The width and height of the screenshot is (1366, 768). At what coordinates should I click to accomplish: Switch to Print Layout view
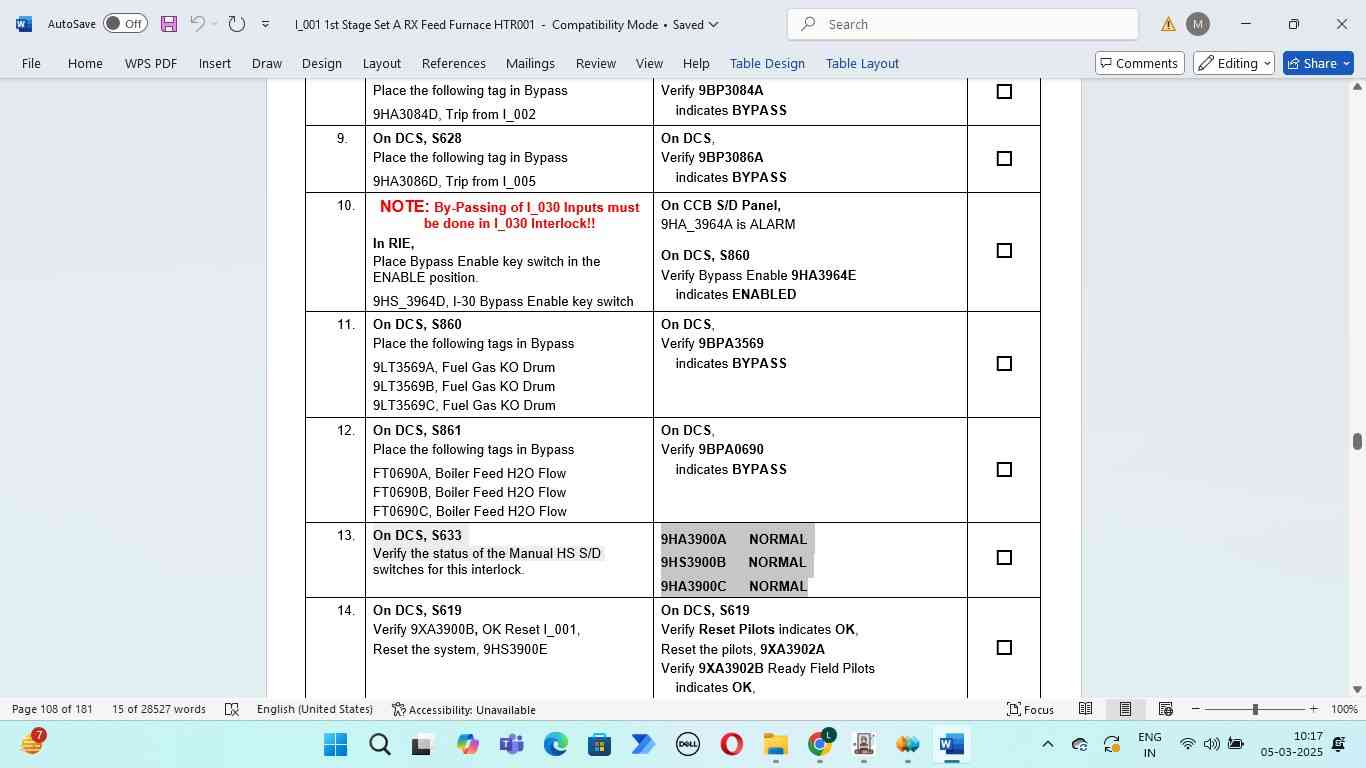[1125, 709]
